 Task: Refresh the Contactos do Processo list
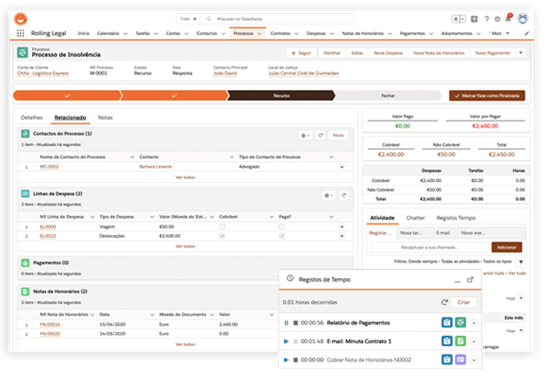coord(320,135)
